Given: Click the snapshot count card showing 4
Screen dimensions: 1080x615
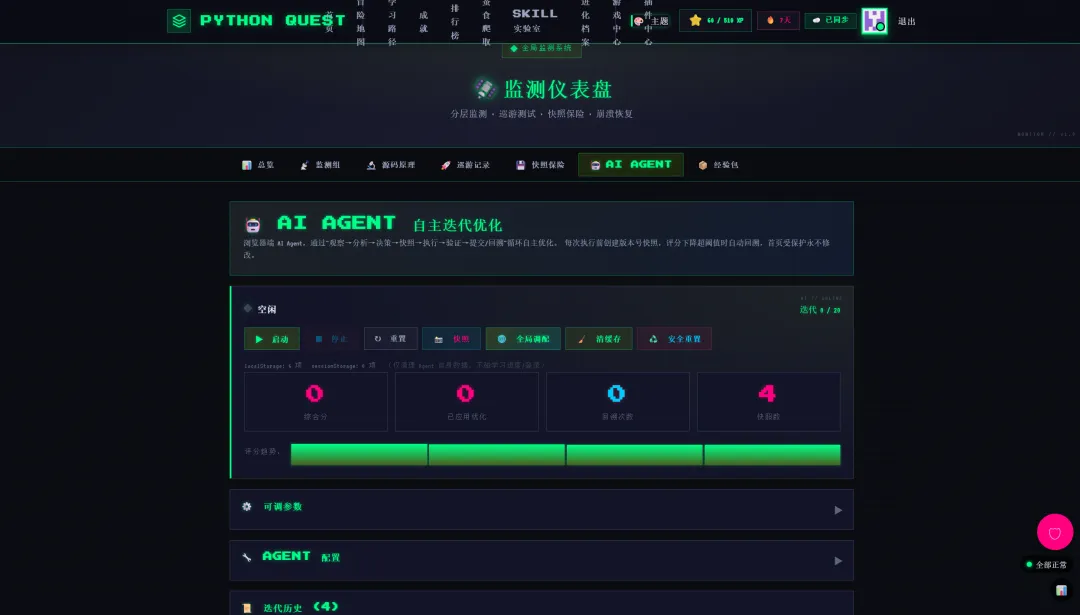Looking at the screenshot, I should click(768, 402).
